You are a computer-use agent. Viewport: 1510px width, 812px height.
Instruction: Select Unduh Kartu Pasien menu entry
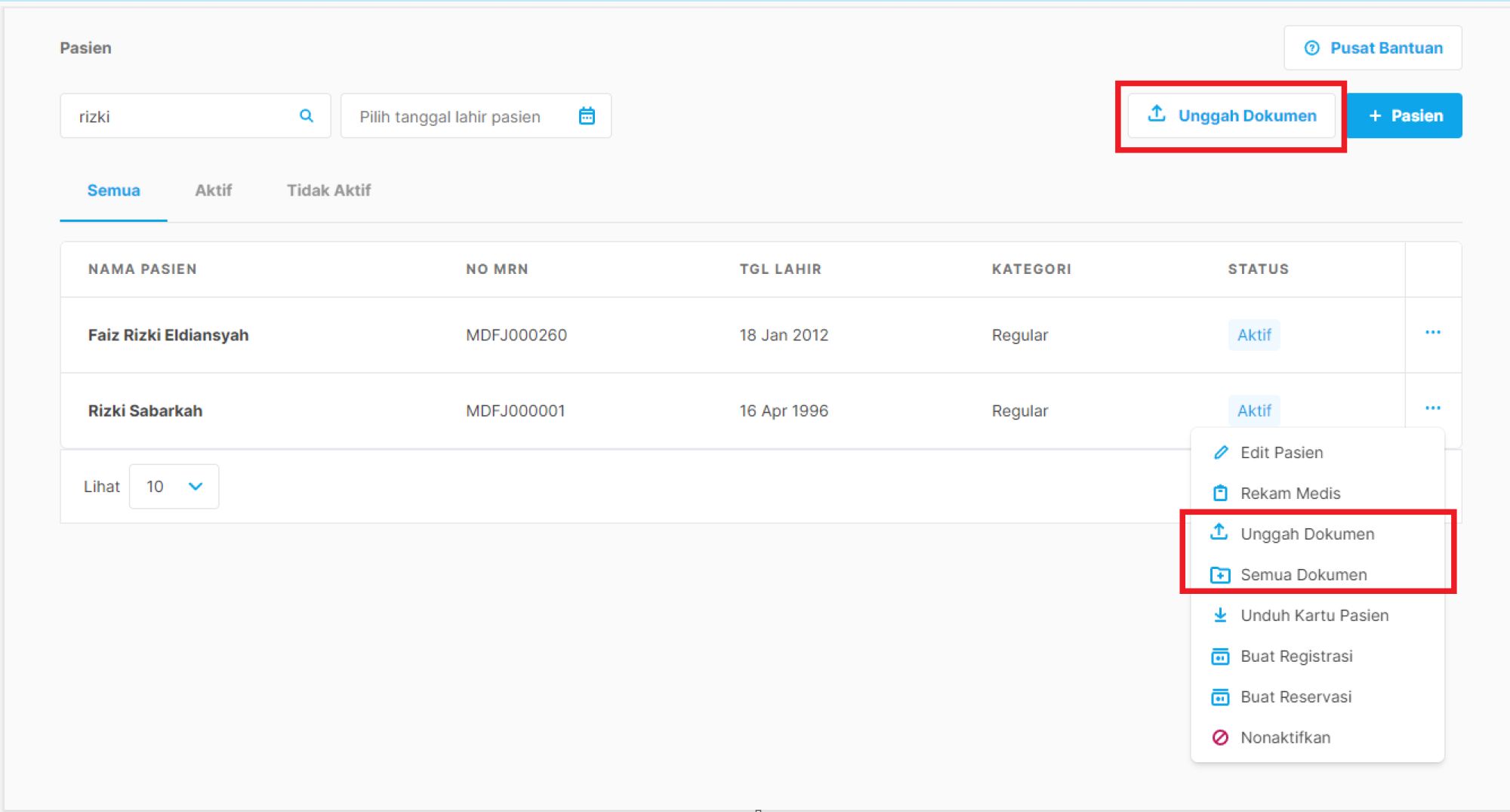point(1317,616)
